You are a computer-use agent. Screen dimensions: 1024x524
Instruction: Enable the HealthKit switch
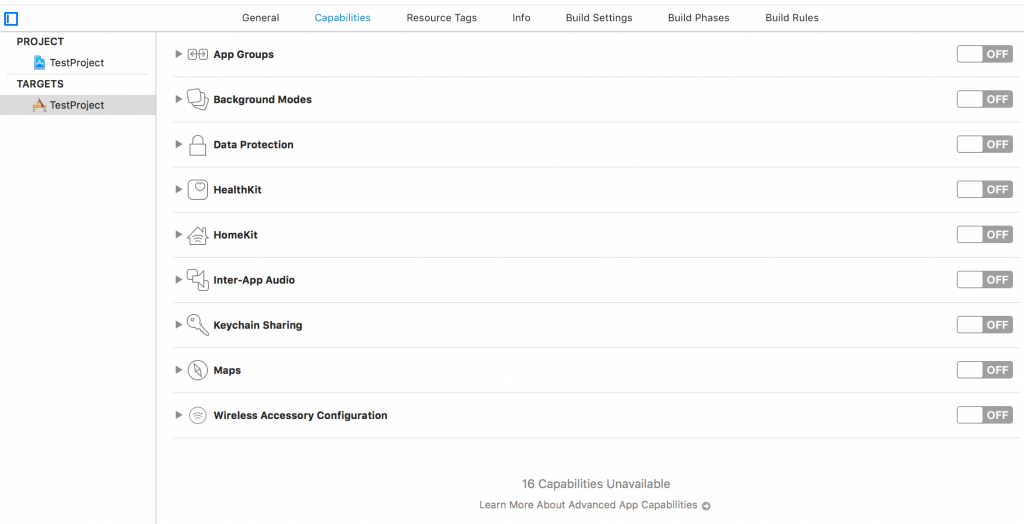[985, 189]
